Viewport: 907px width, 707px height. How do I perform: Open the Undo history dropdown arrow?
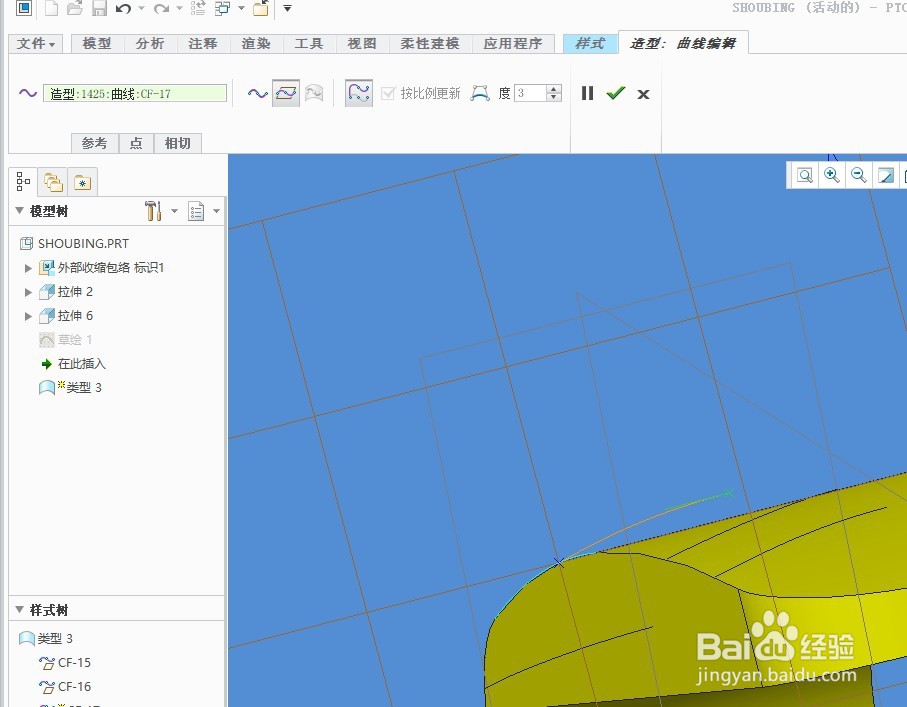(x=141, y=8)
